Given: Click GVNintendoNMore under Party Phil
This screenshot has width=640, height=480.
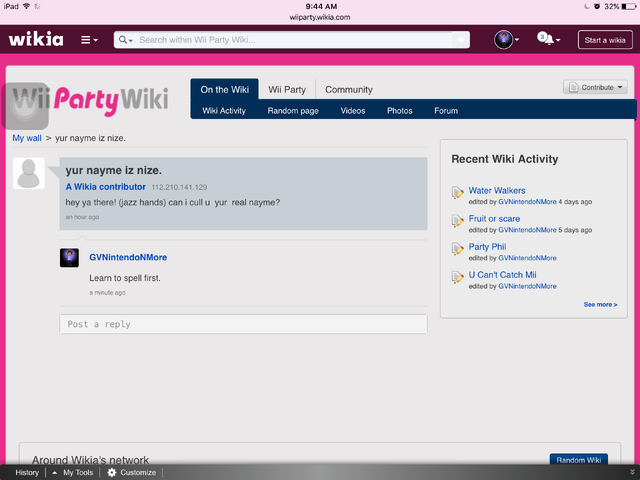Looking at the screenshot, I should (527, 258).
